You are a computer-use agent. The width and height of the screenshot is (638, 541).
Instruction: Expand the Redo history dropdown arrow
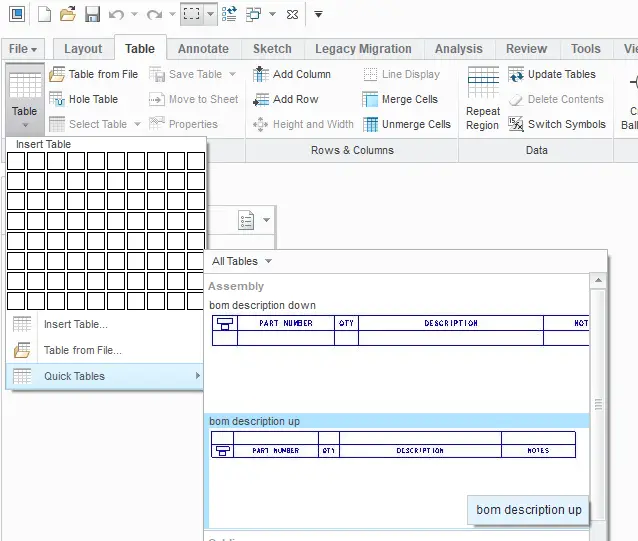pyautogui.click(x=172, y=15)
